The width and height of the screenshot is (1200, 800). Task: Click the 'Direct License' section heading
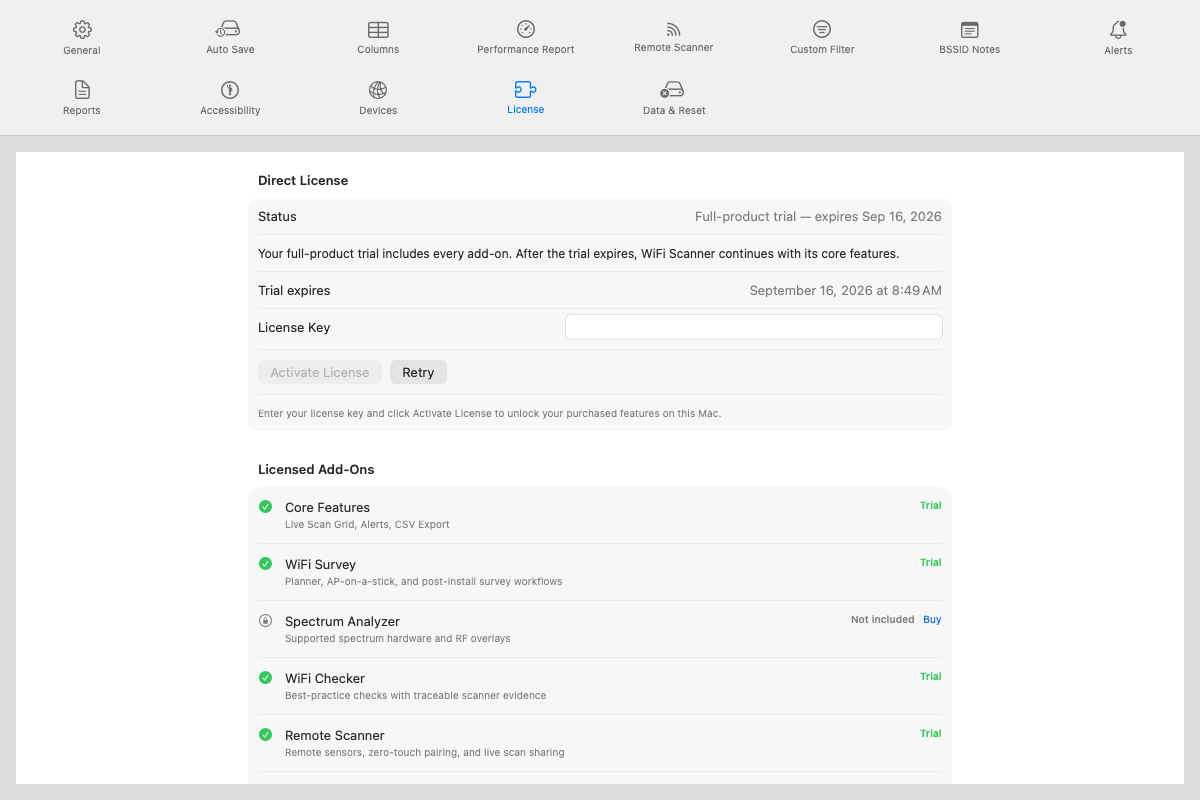[303, 181]
